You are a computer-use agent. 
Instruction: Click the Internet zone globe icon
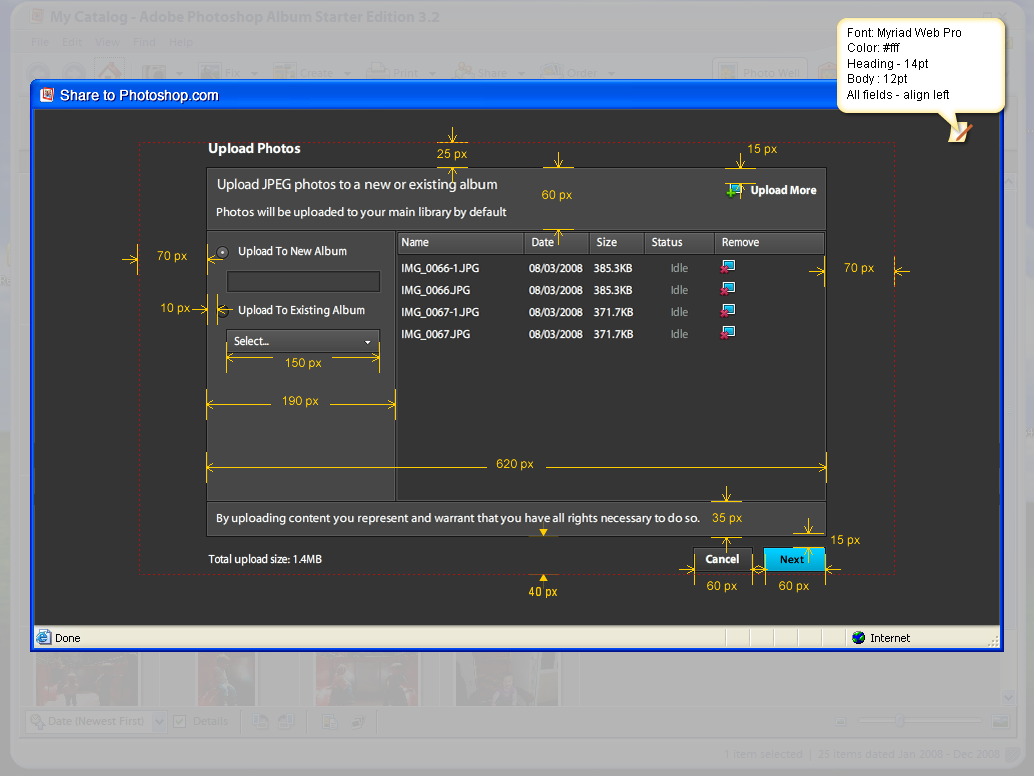click(858, 637)
